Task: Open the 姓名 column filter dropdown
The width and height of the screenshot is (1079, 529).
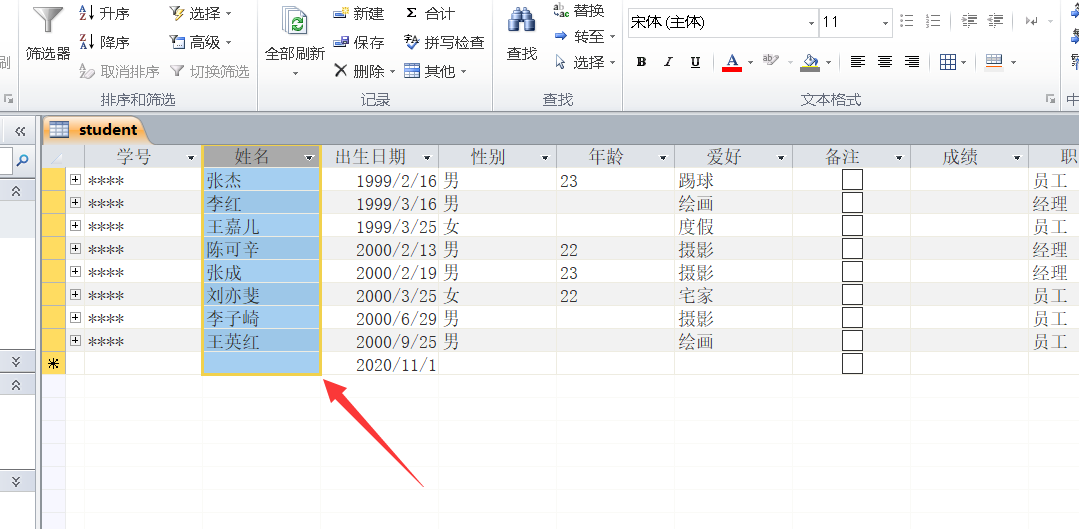Action: (x=309, y=158)
